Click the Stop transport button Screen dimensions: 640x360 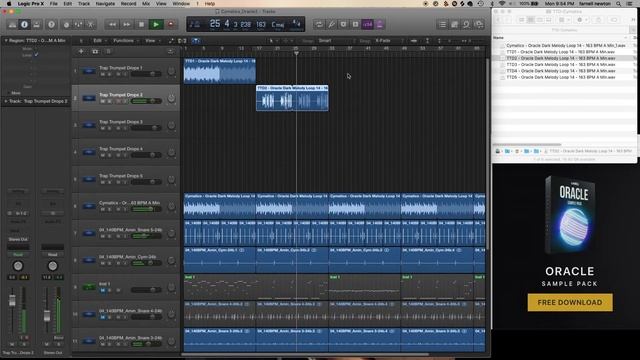141,24
